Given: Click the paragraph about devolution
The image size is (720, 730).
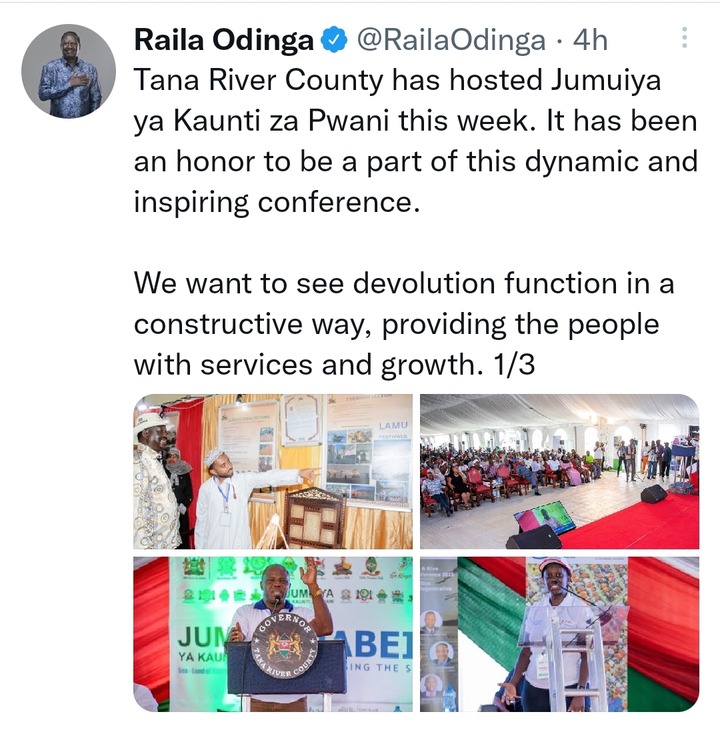Looking at the screenshot, I should click(404, 324).
